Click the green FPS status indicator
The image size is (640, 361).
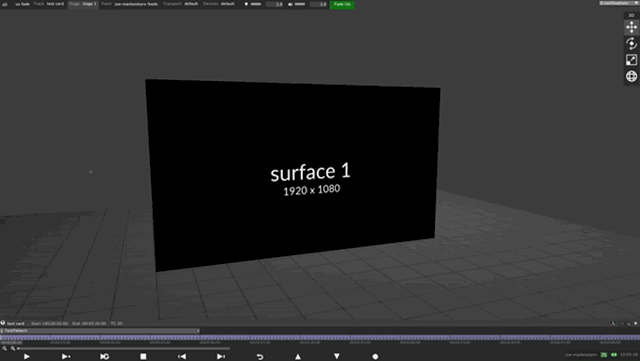point(604,355)
